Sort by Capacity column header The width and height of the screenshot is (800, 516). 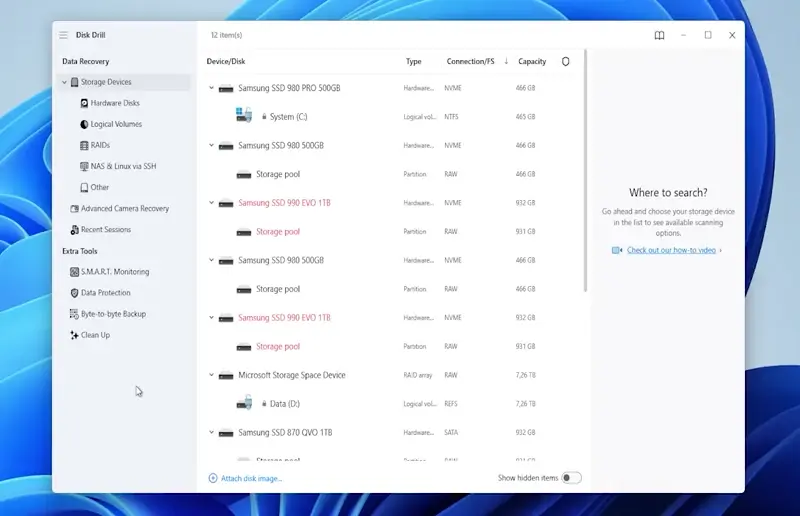pos(532,61)
